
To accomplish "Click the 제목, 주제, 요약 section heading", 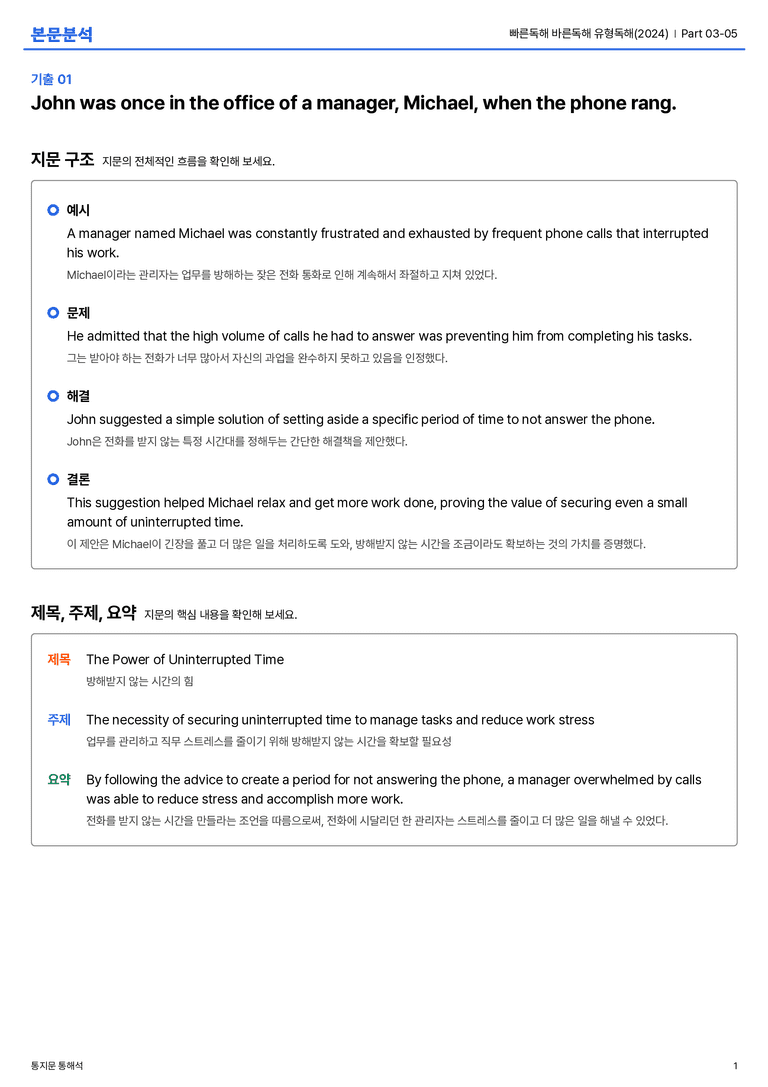I will (83, 613).
